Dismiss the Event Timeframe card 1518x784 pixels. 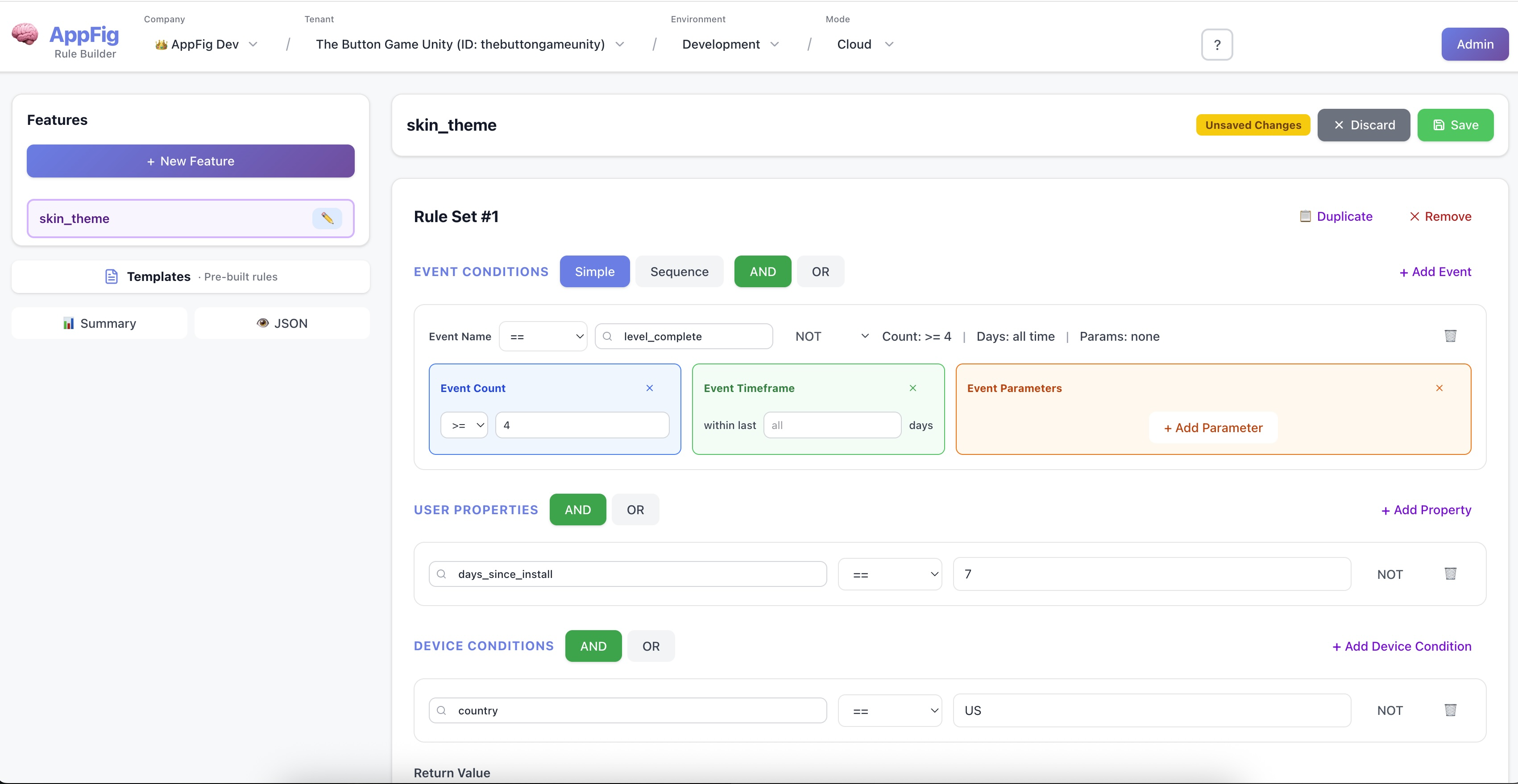coord(912,388)
